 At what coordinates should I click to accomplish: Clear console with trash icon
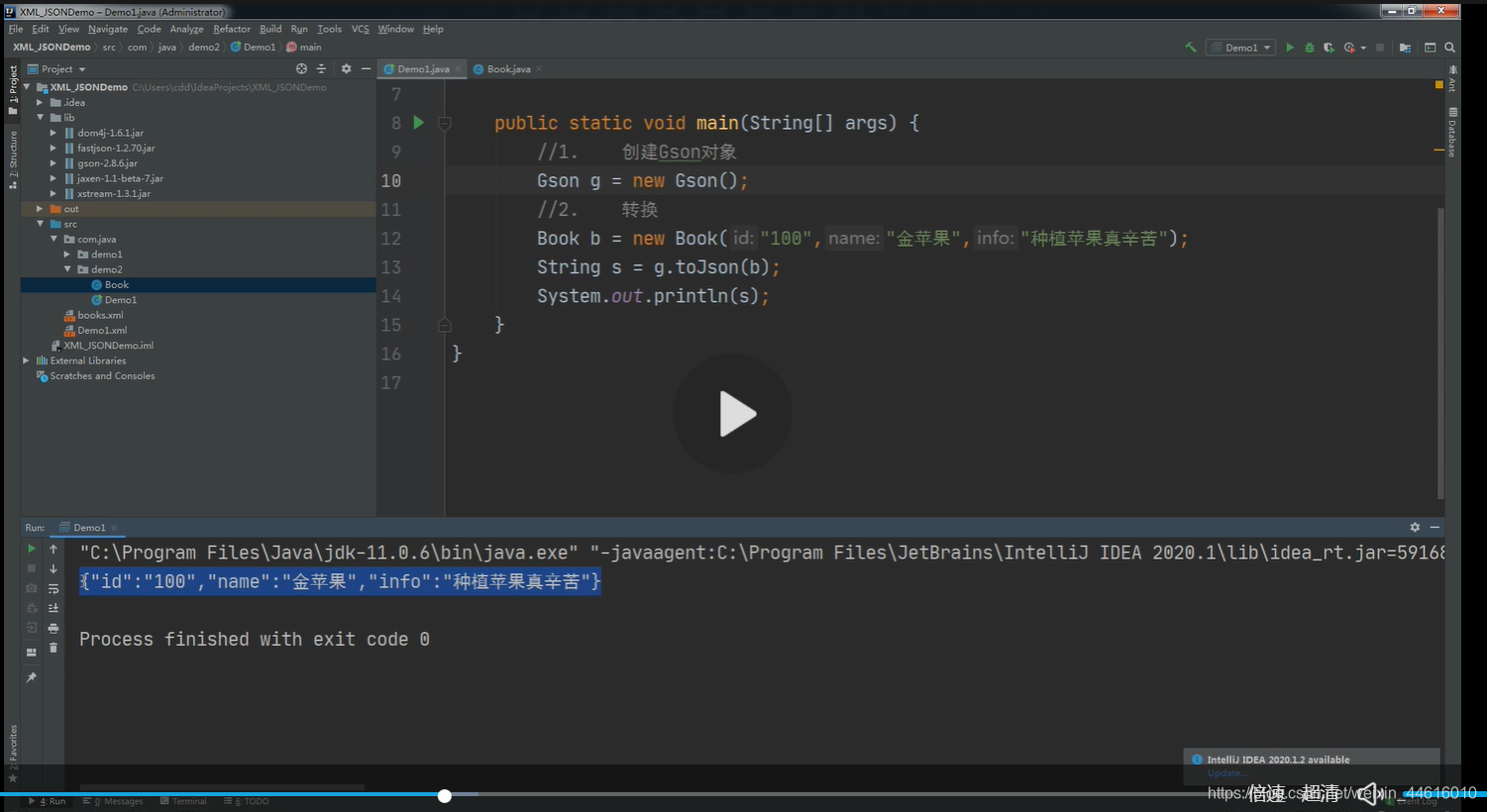click(x=53, y=648)
